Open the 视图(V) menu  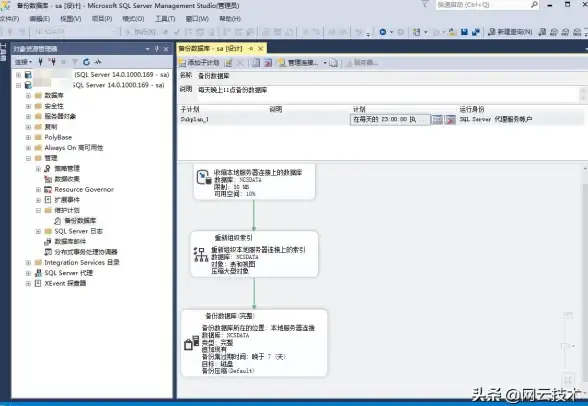click(x=70, y=19)
